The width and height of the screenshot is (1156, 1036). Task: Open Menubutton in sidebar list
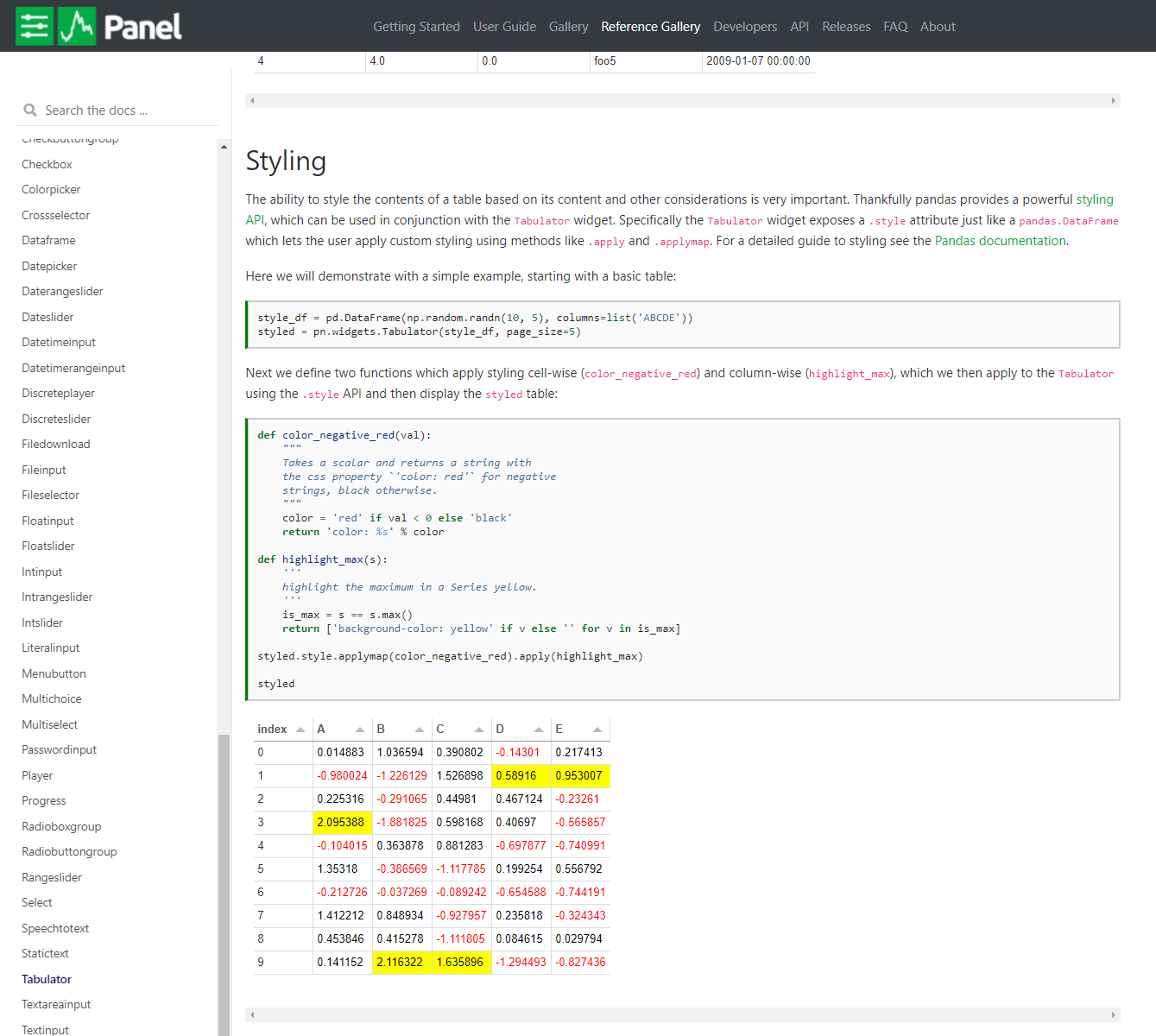point(54,673)
